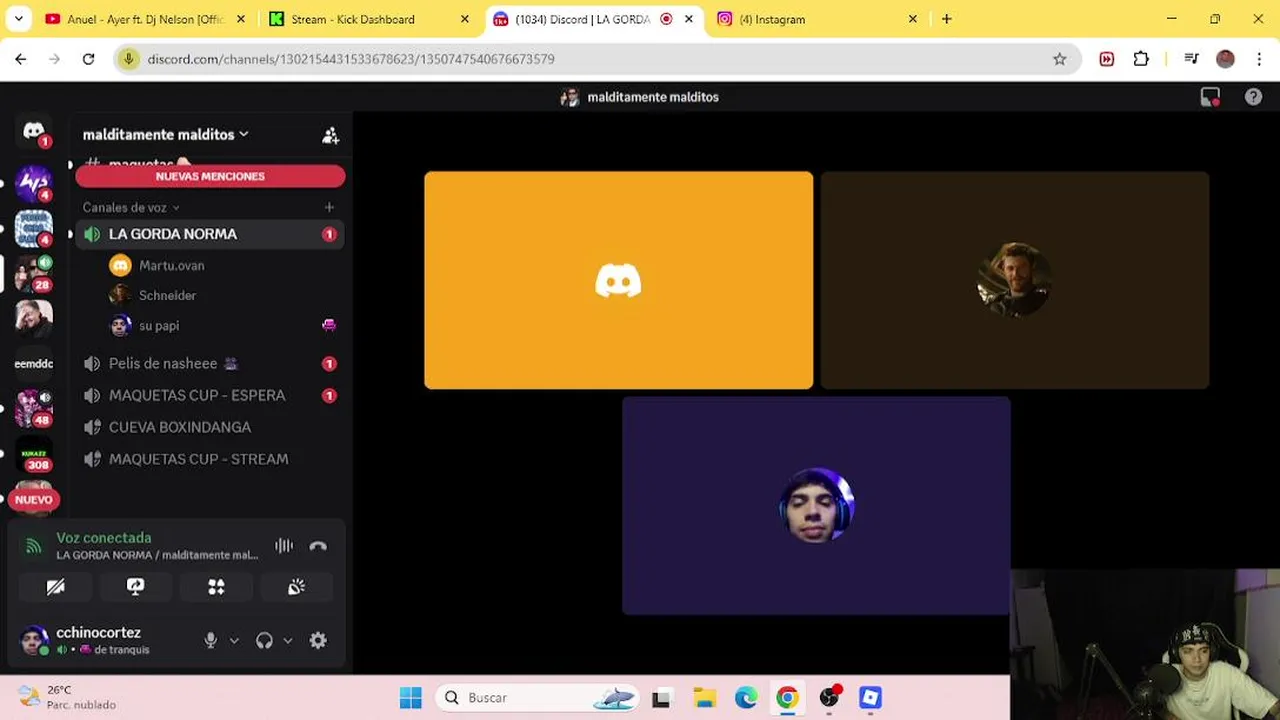1280x720 pixels.
Task: Open the eemddc server icon
Action: point(34,364)
